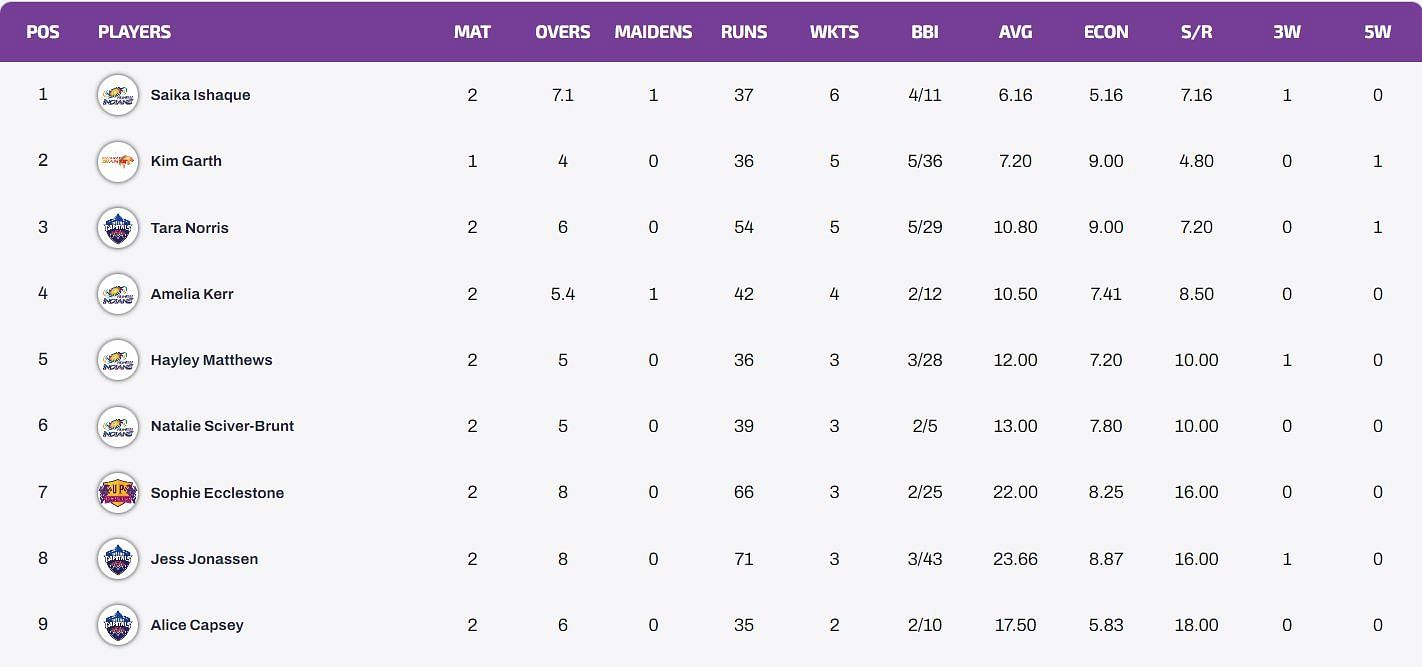Click Amelia Kerr's team logo icon
This screenshot has width=1422, height=667.
(118, 294)
